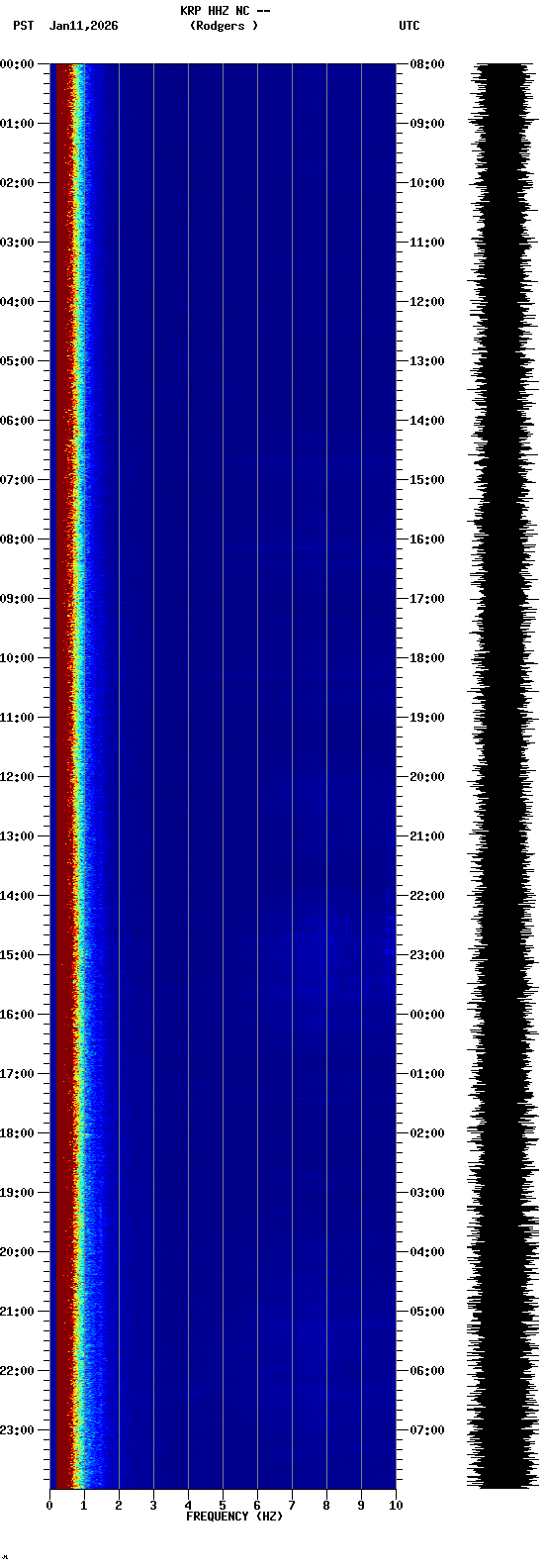Click the 15:00 UTC time label

point(427,480)
